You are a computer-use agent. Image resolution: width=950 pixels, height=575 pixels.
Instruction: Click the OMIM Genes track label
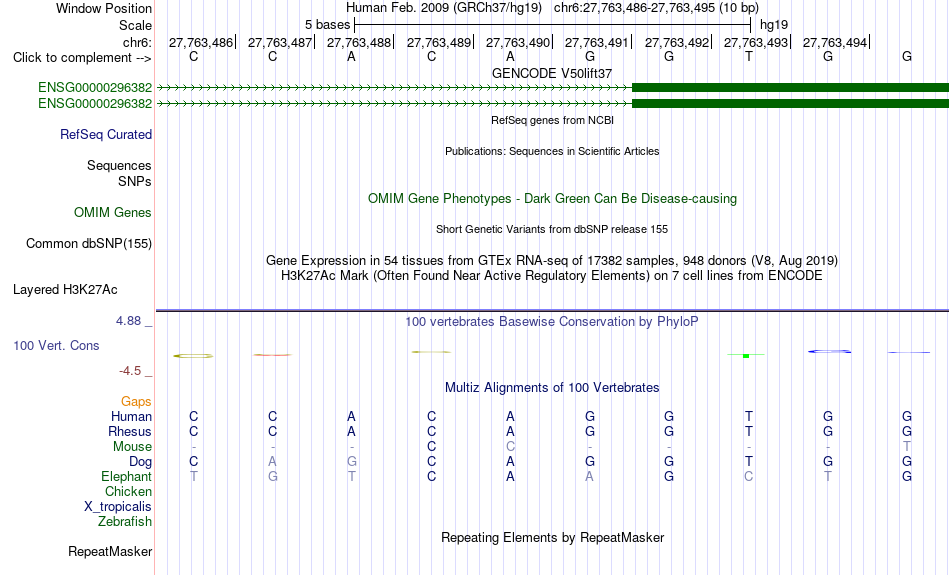click(113, 213)
